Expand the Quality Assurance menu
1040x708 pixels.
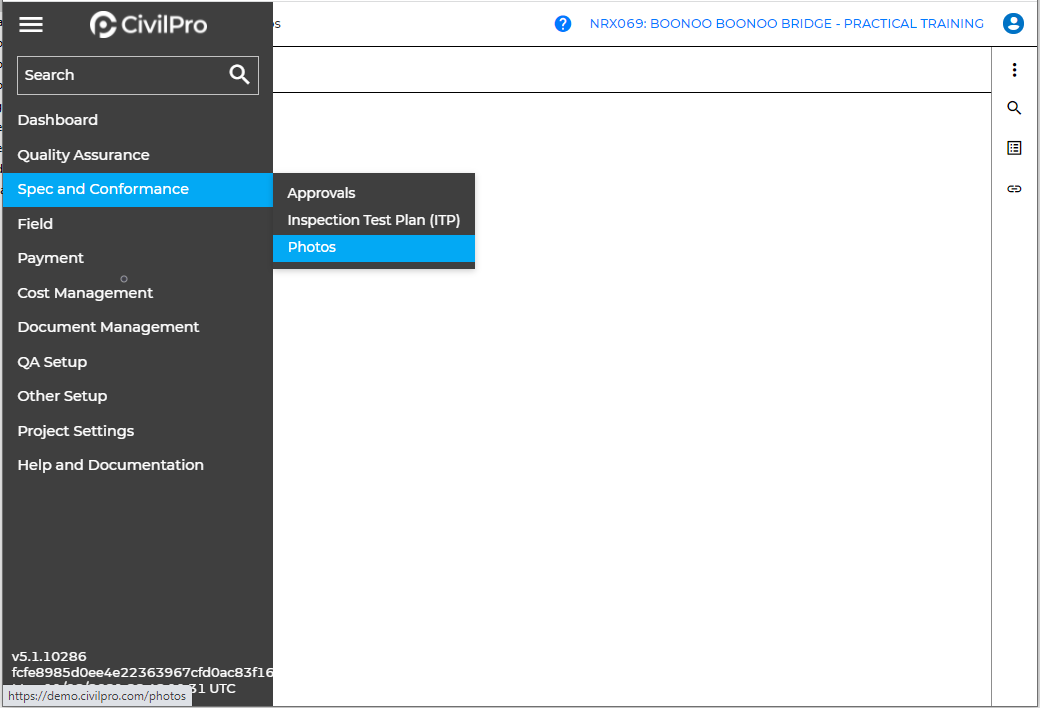83,155
